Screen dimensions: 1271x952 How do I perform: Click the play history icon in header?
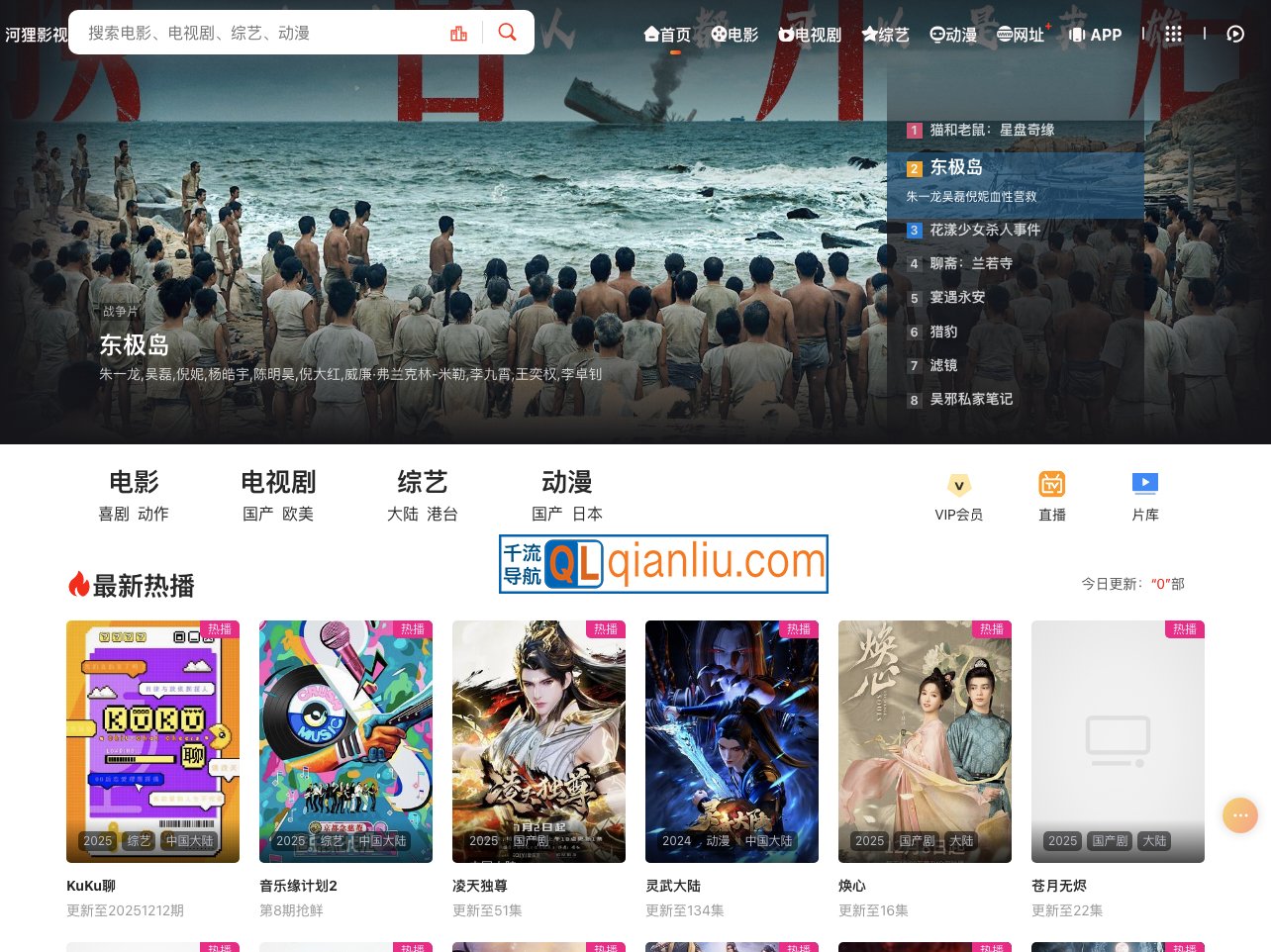coord(1234,34)
